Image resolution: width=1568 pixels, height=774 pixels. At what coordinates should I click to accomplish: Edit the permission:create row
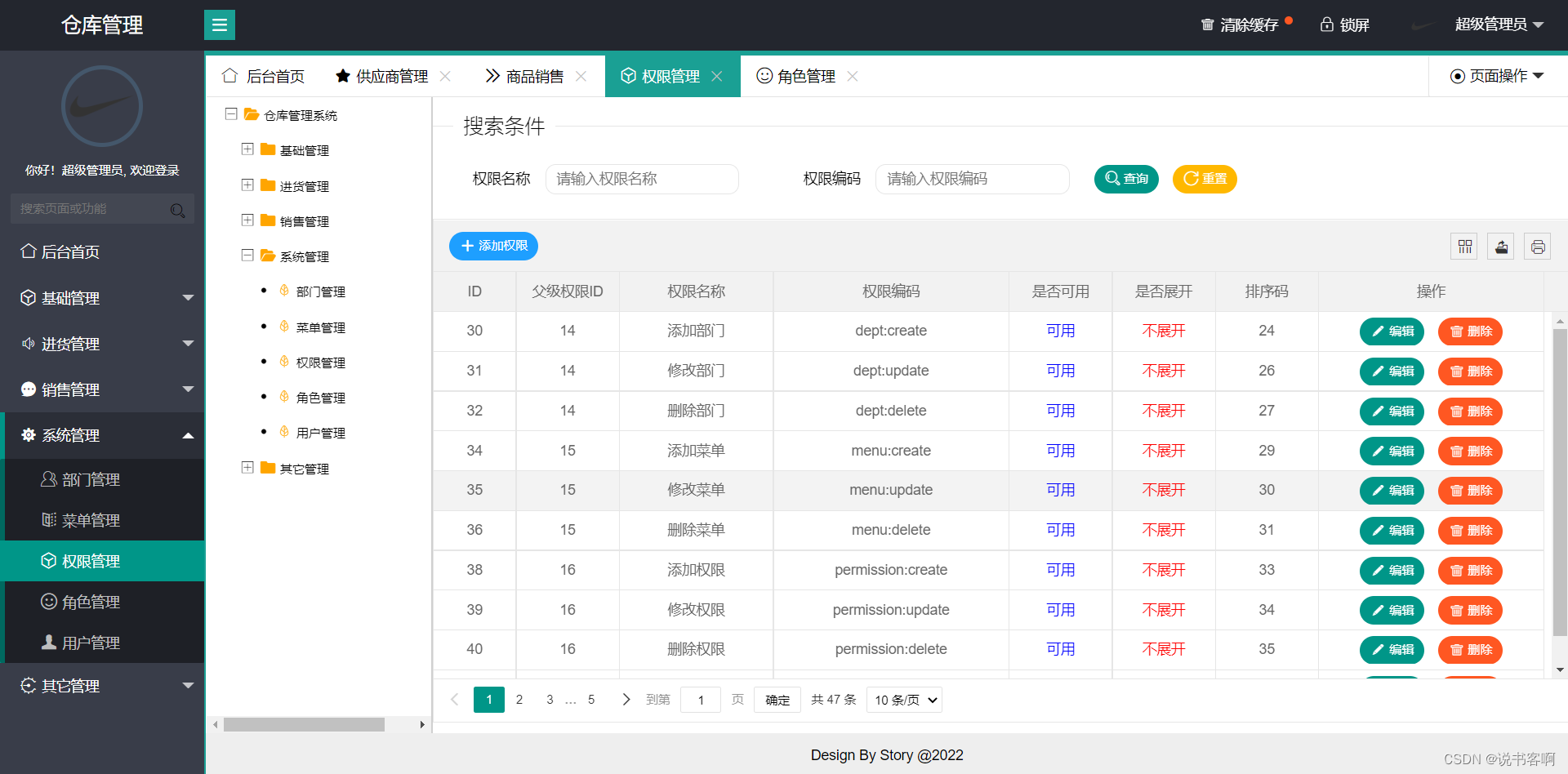tap(1392, 571)
